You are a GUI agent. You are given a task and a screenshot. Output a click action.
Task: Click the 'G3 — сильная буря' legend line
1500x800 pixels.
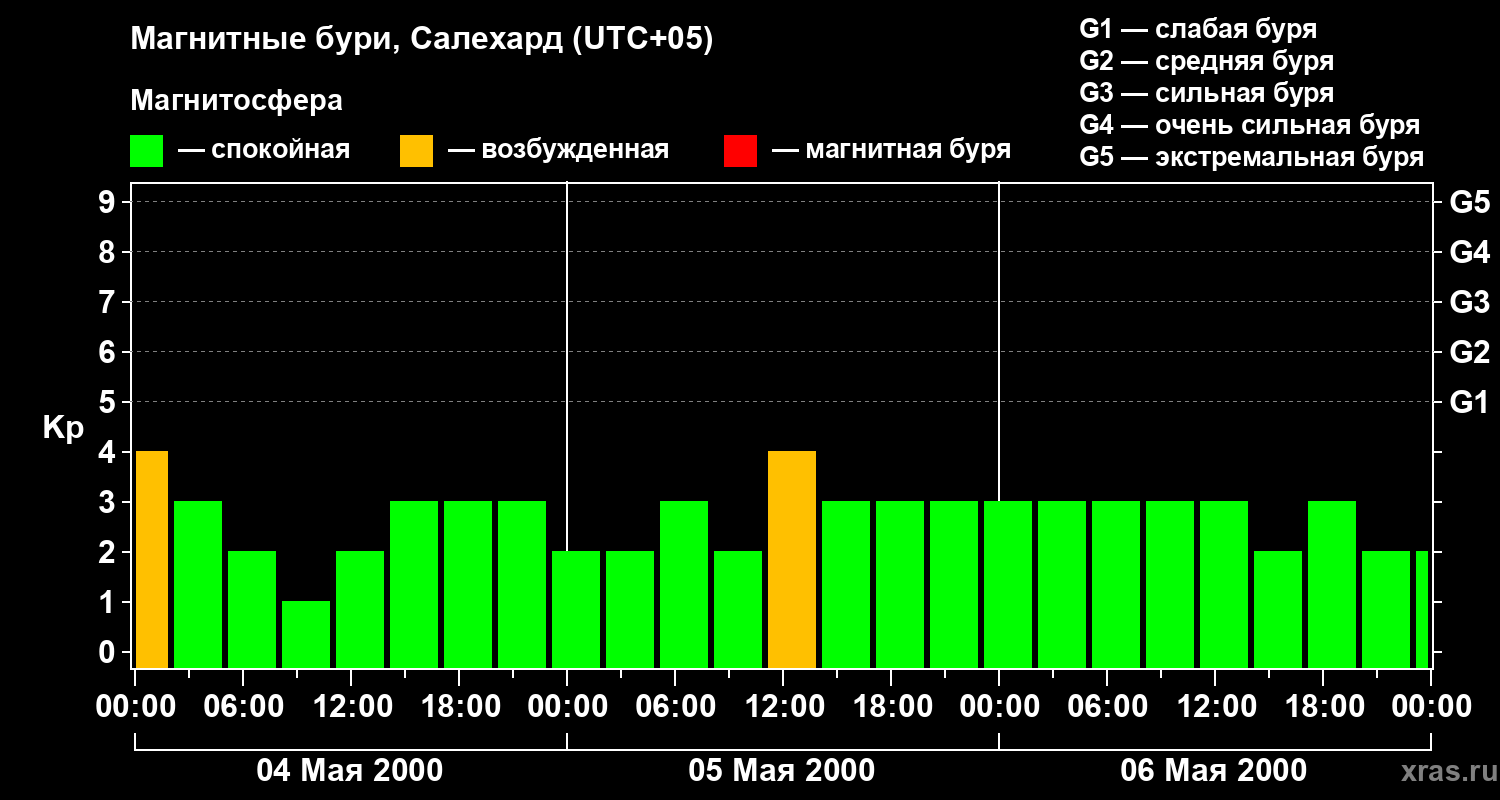click(x=1207, y=93)
